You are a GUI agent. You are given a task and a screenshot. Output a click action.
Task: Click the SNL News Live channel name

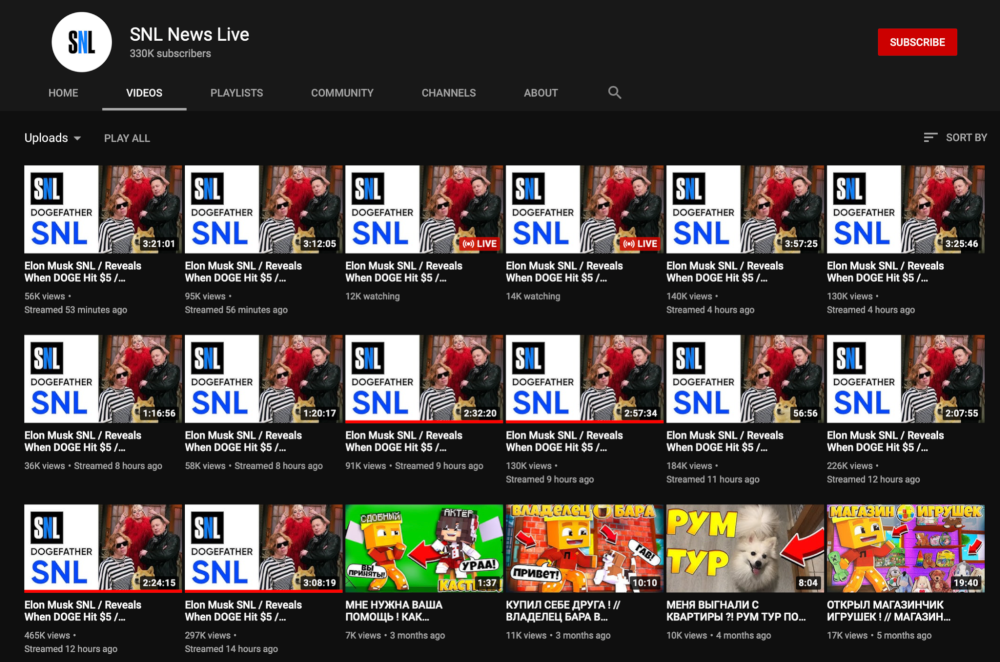click(x=189, y=34)
